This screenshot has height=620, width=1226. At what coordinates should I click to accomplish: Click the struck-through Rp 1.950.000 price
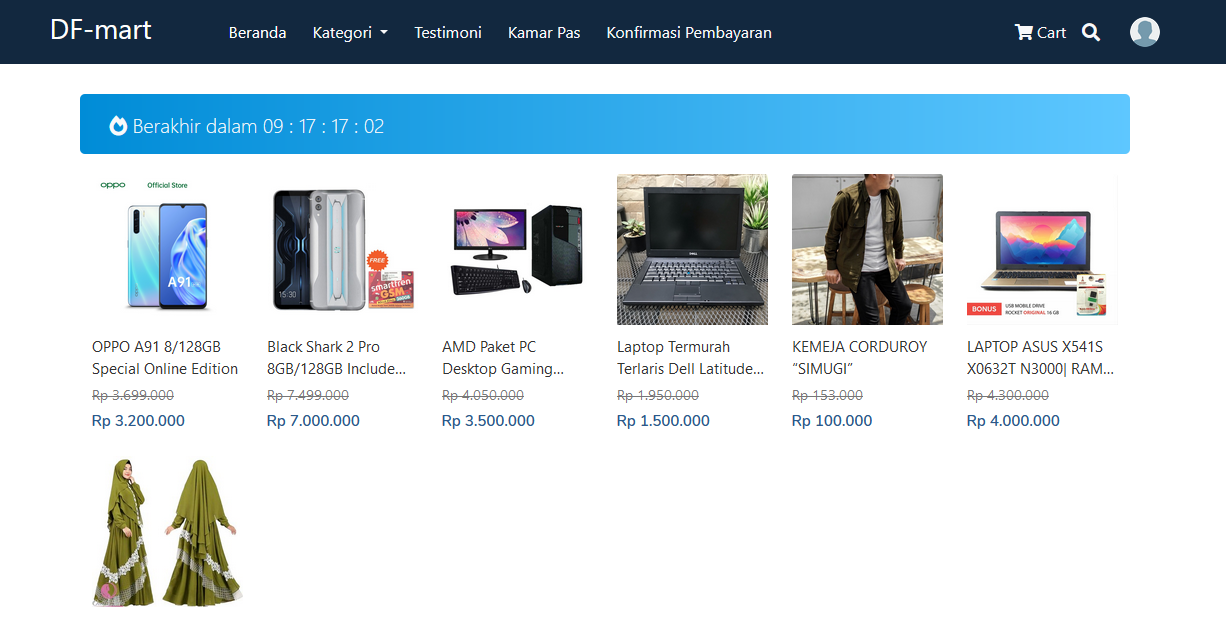tap(658, 396)
